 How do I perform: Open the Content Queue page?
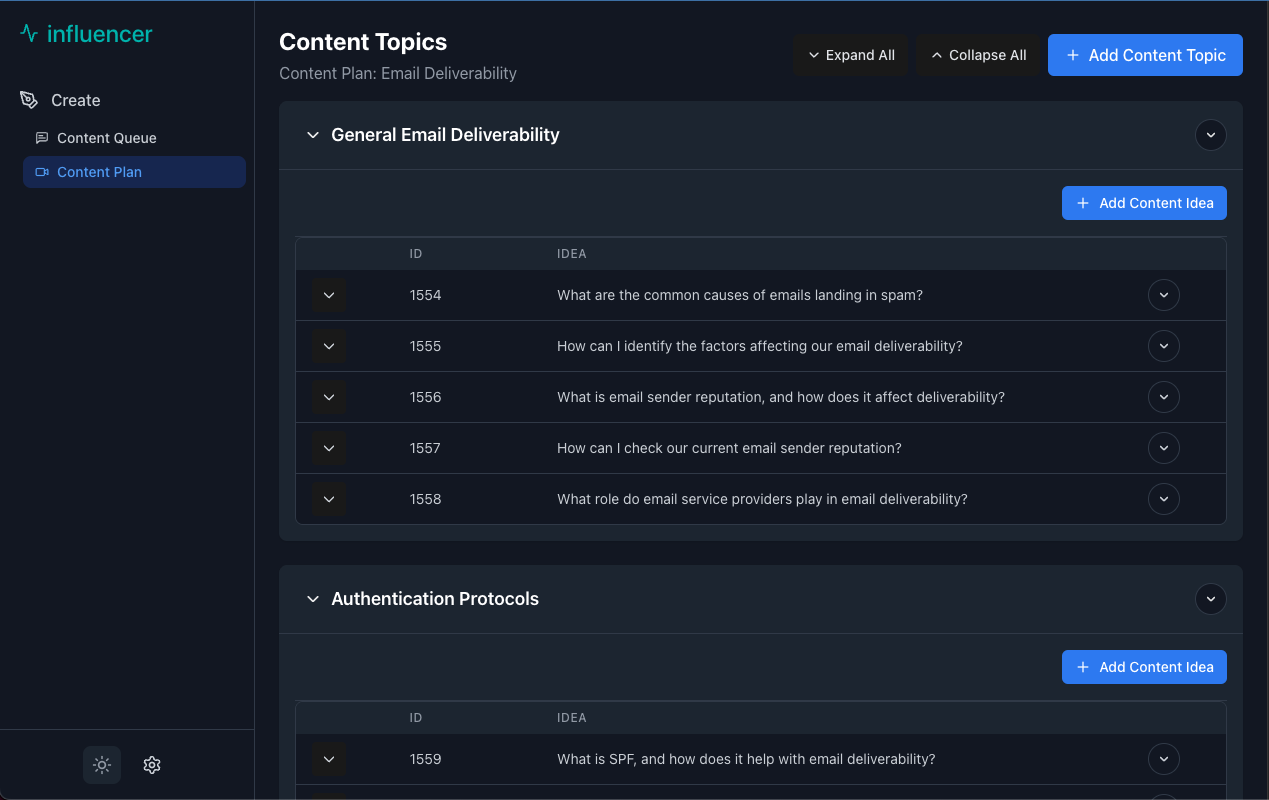pos(107,137)
